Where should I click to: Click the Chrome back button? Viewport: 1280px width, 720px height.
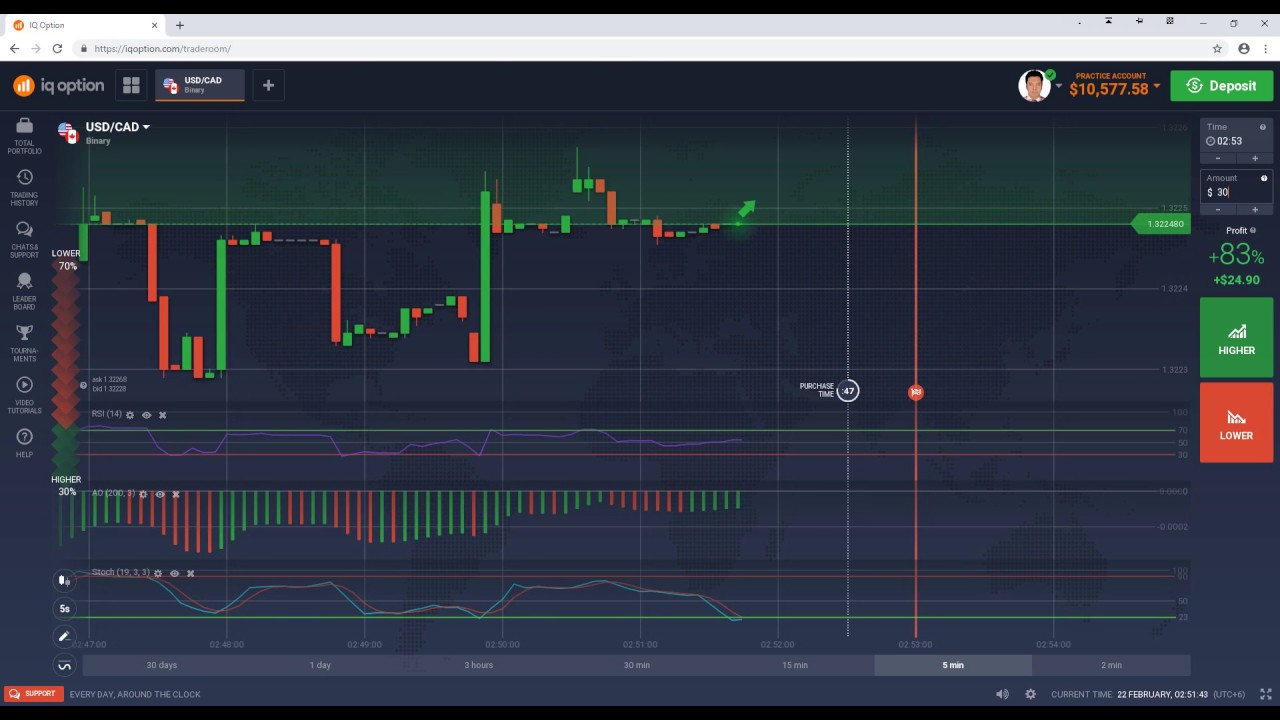(14, 48)
